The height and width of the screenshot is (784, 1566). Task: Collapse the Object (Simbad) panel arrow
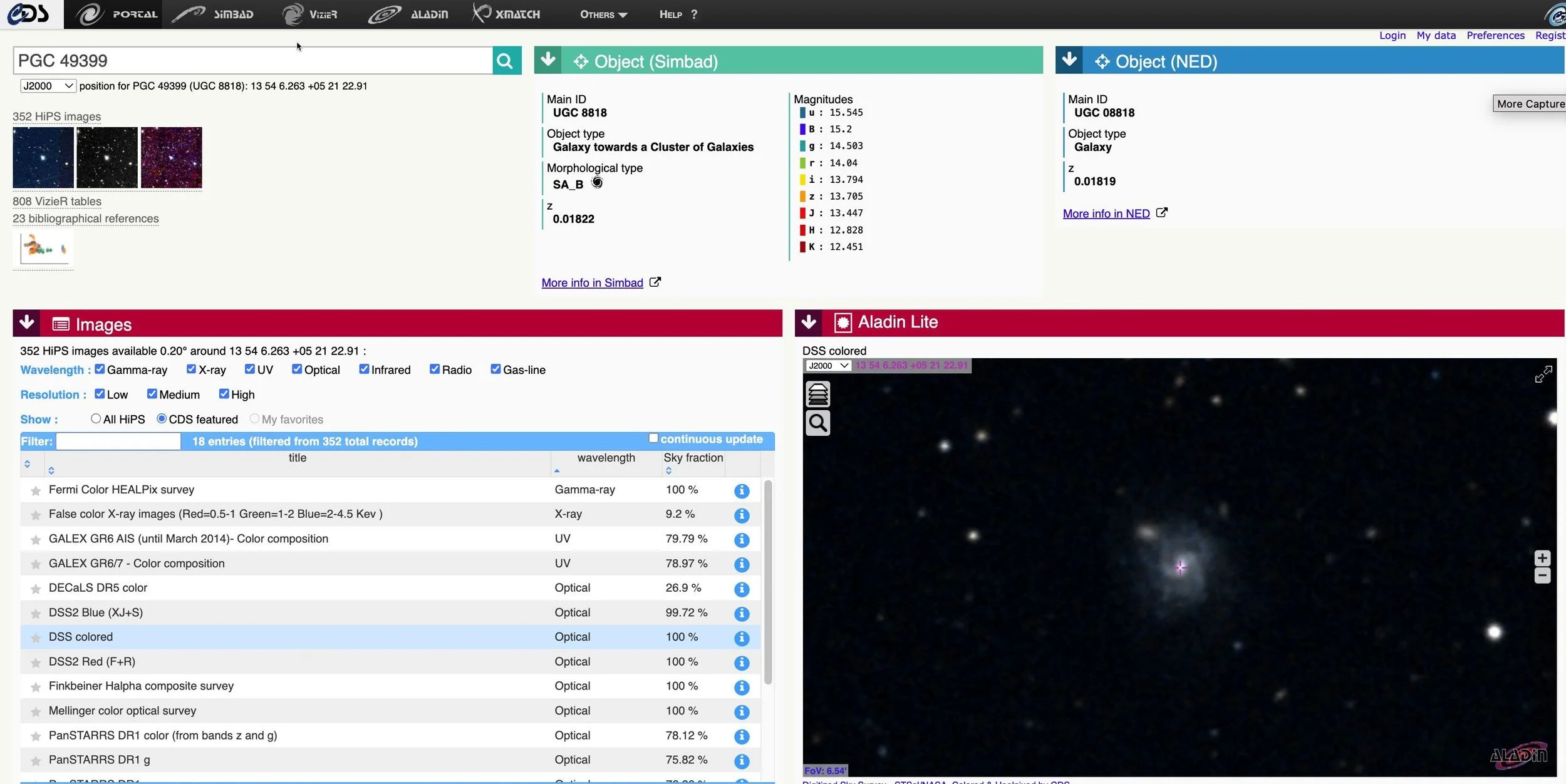tap(548, 60)
